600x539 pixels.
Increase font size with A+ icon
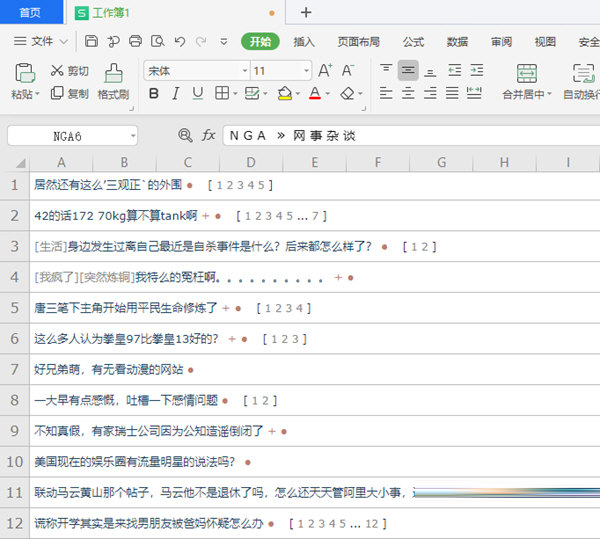pyautogui.click(x=325, y=71)
